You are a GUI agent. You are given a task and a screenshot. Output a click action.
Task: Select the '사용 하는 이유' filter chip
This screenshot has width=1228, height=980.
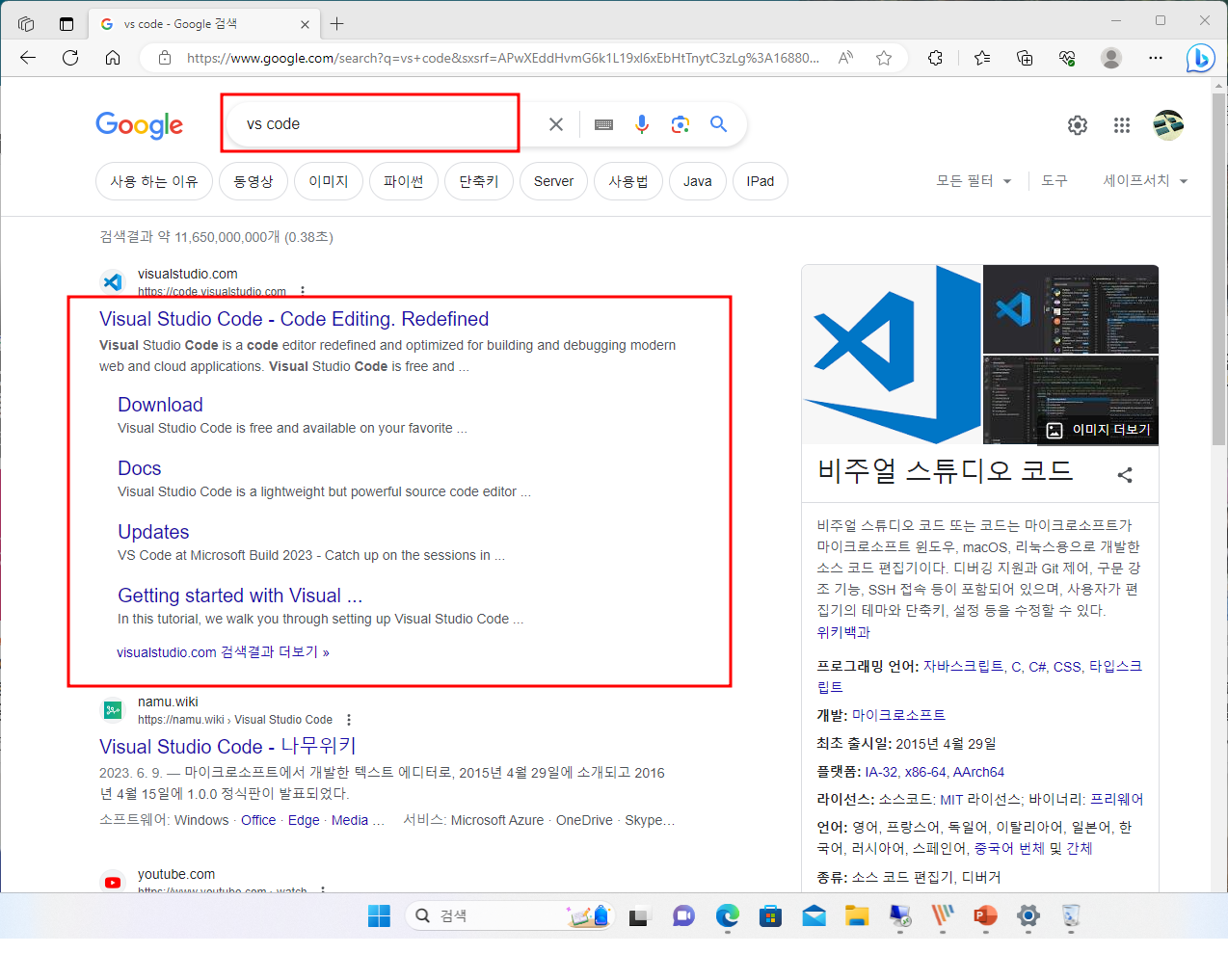click(154, 181)
